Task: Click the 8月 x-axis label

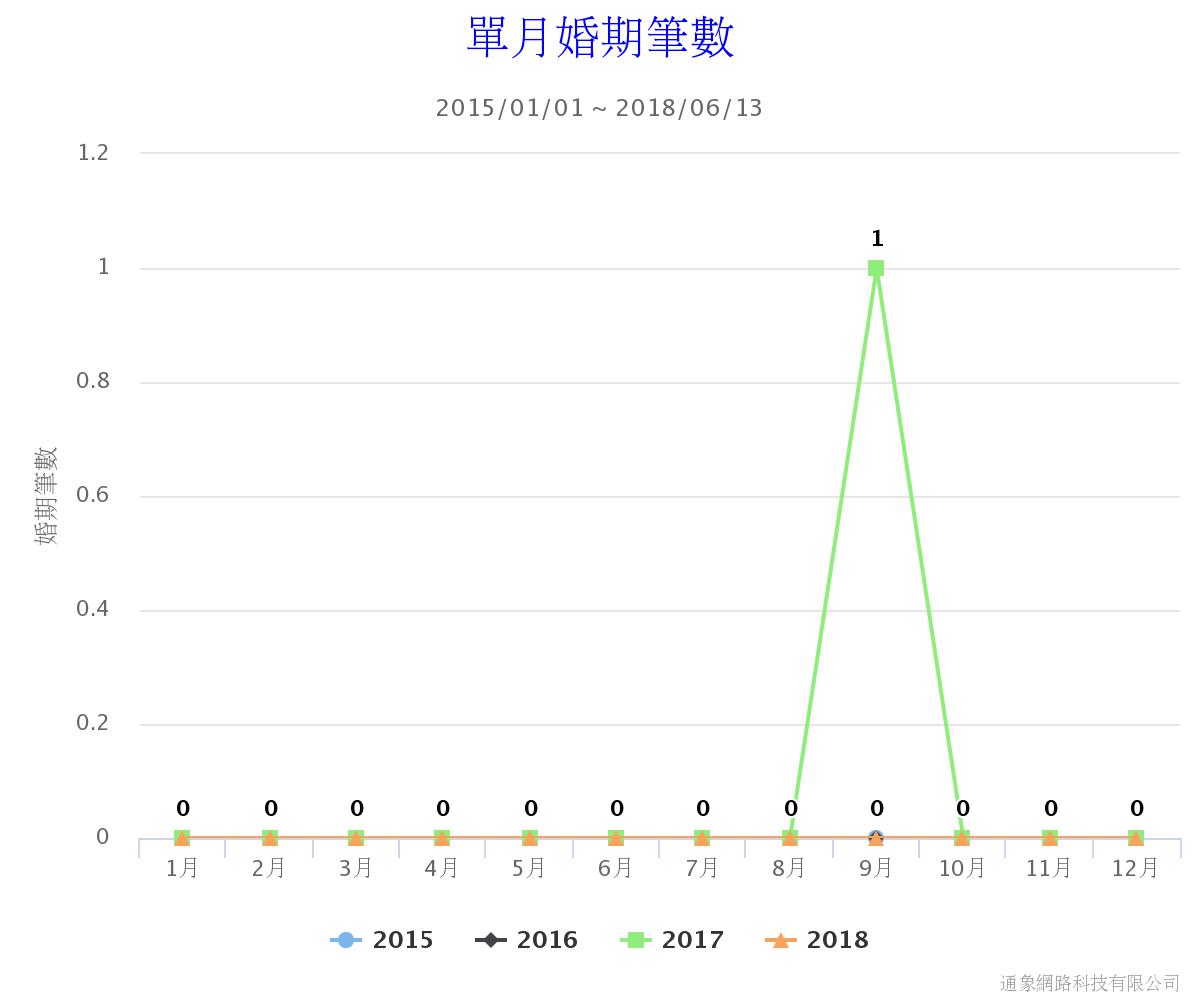Action: 789,868
